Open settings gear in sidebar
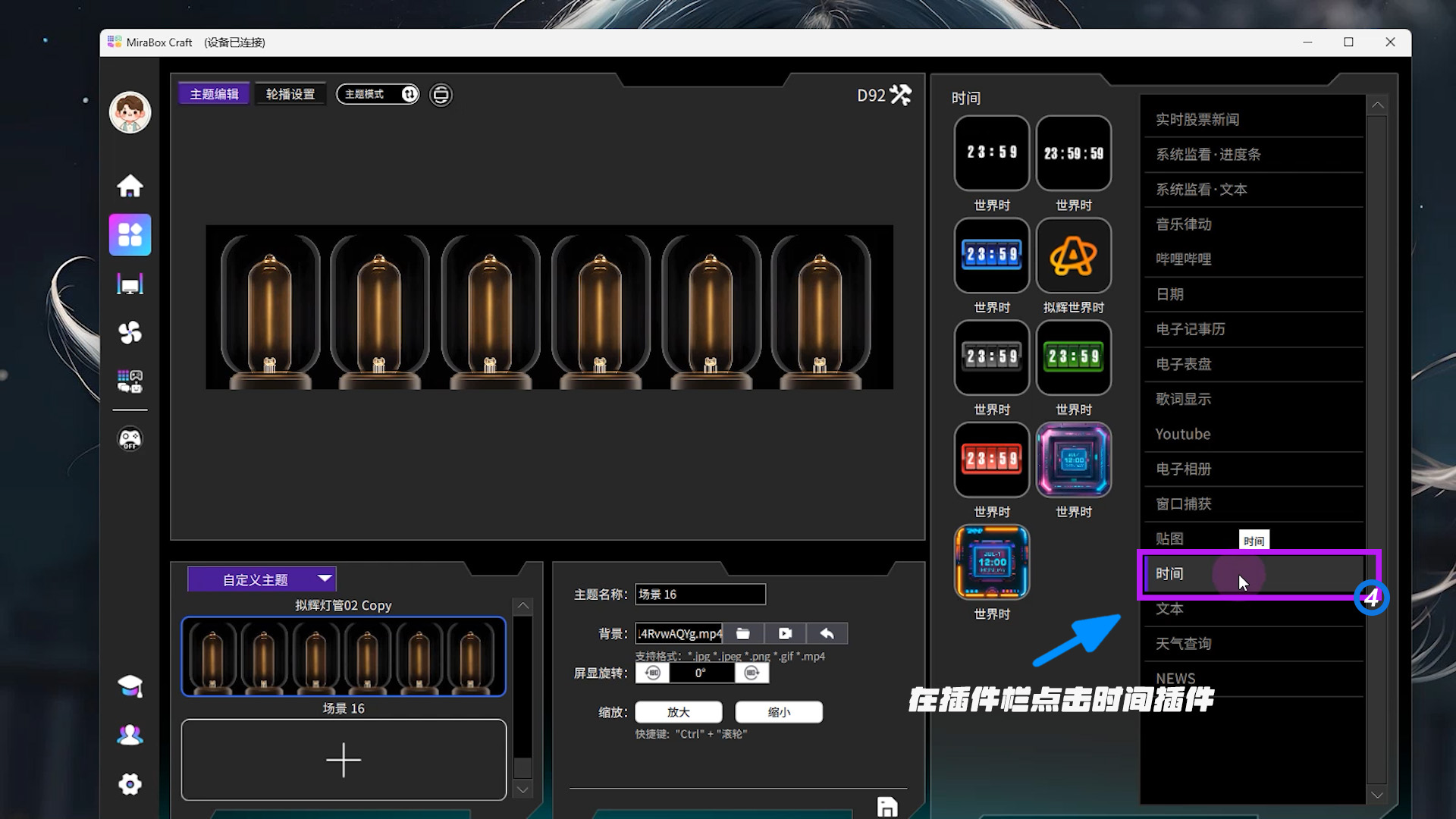The width and height of the screenshot is (1456, 819). point(130,784)
